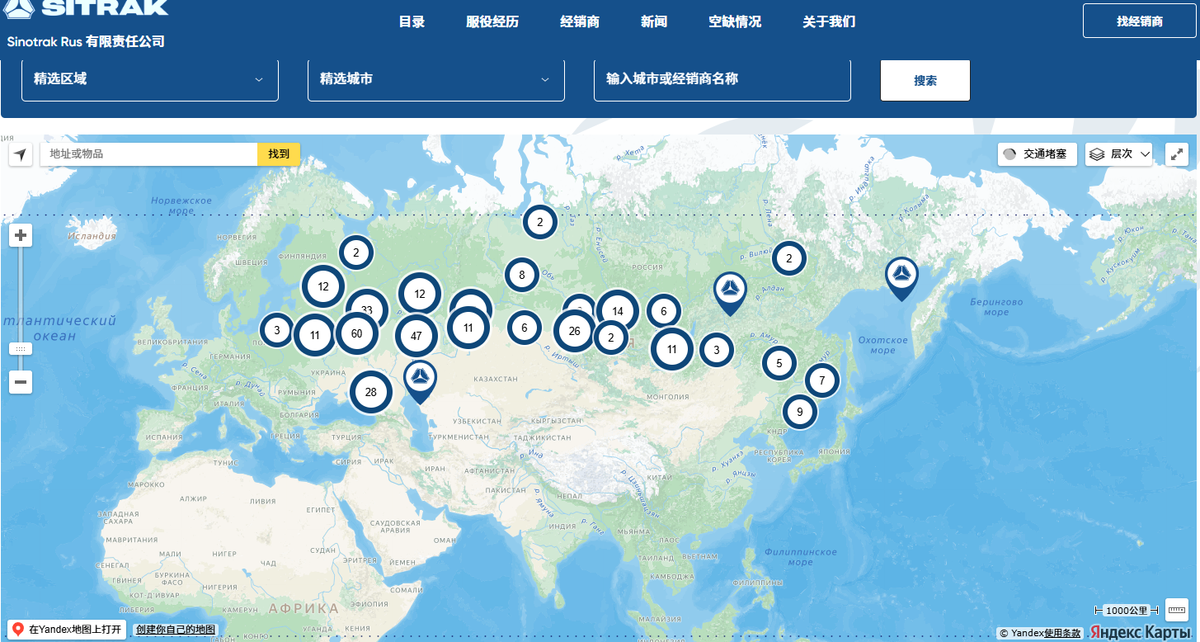Expand the 层次 map layers dropdown

pyautogui.click(x=1120, y=154)
